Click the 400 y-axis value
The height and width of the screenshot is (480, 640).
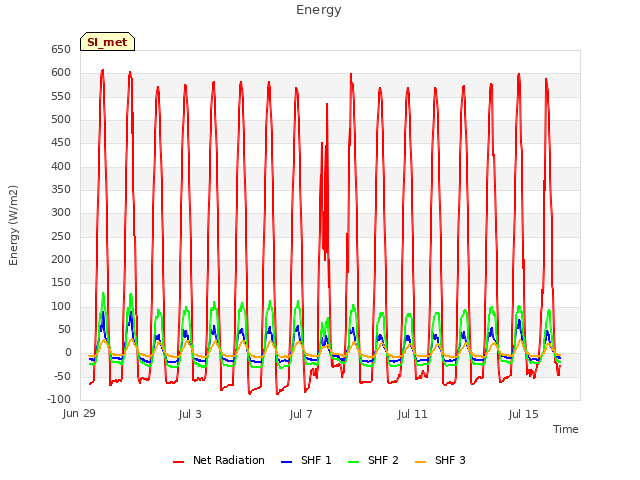pos(61,167)
